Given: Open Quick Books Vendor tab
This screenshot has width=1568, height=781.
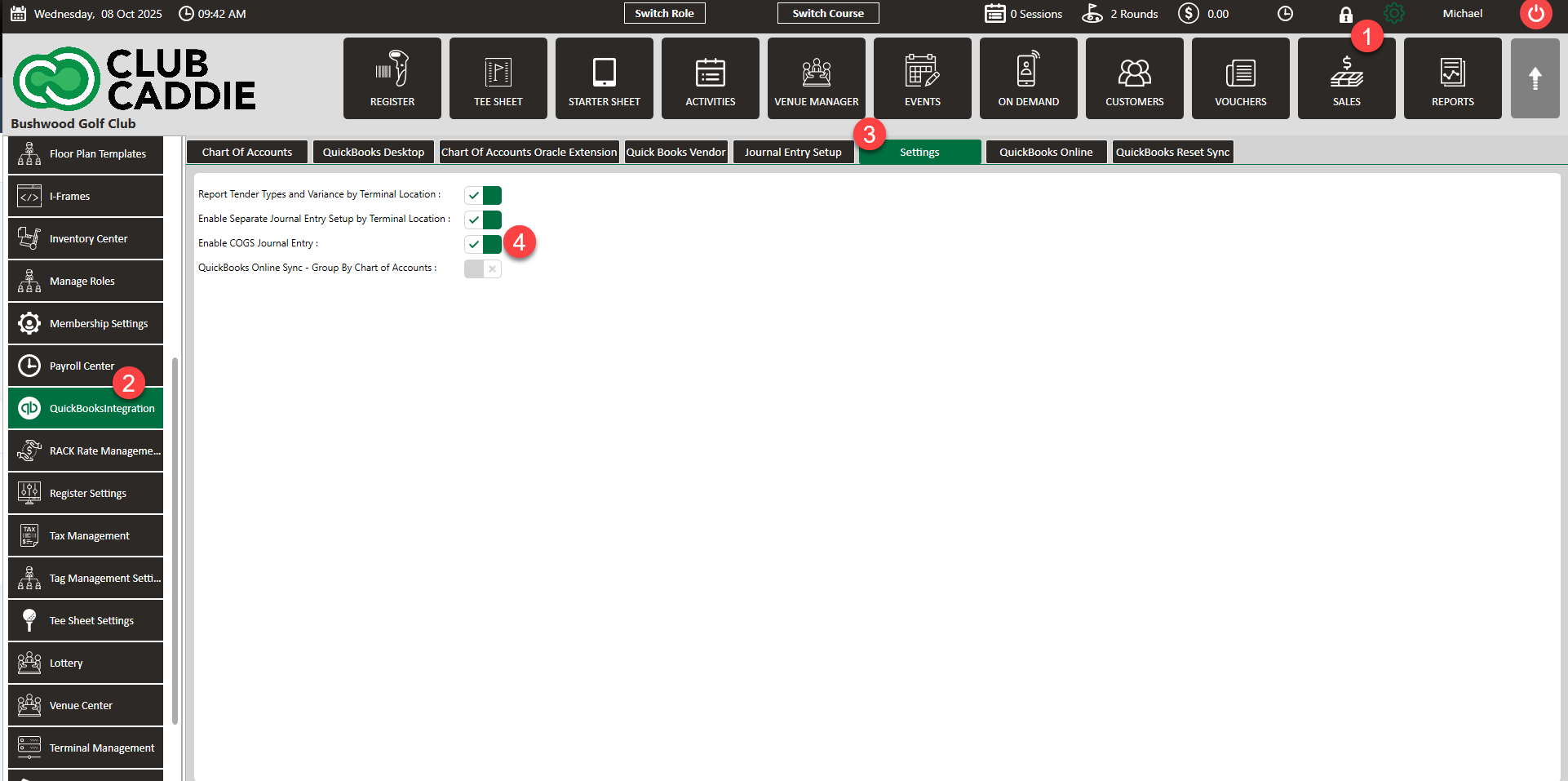Looking at the screenshot, I should point(675,152).
